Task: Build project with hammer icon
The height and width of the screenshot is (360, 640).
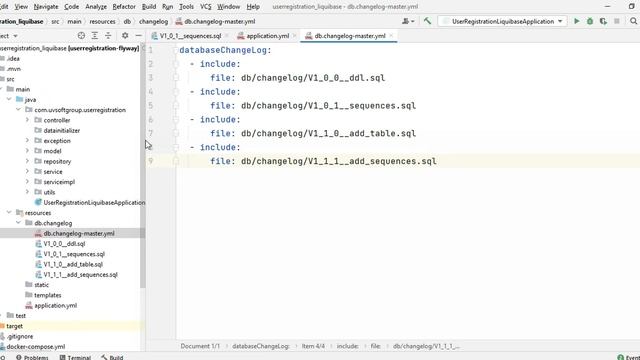Action: 427,21
